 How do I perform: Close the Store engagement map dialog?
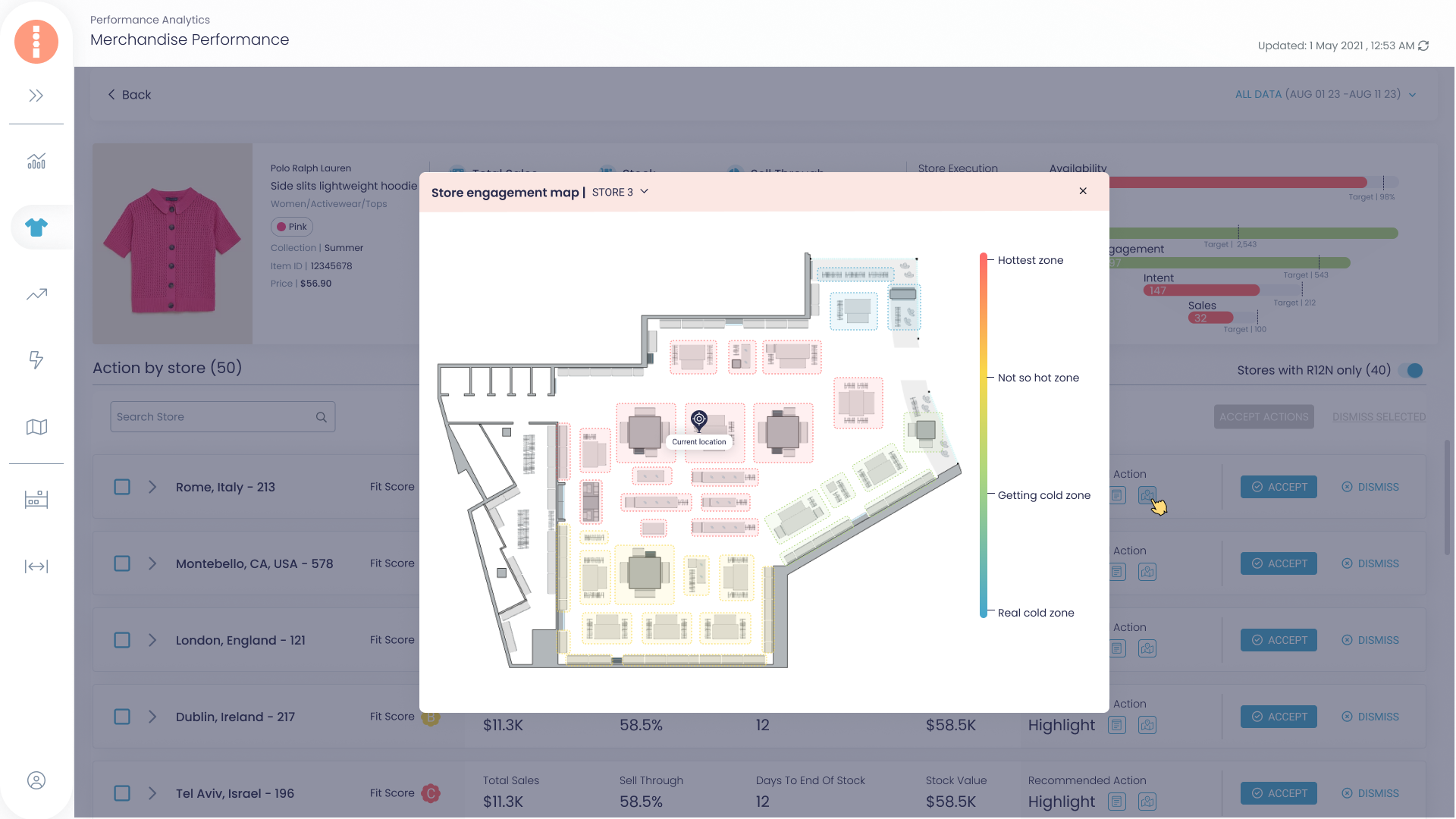pyautogui.click(x=1083, y=191)
